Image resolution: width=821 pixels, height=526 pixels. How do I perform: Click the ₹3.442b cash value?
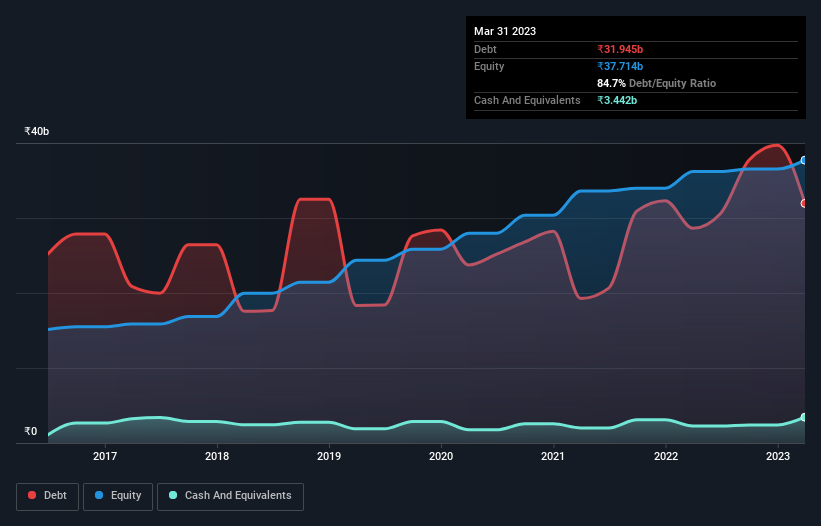(617, 100)
